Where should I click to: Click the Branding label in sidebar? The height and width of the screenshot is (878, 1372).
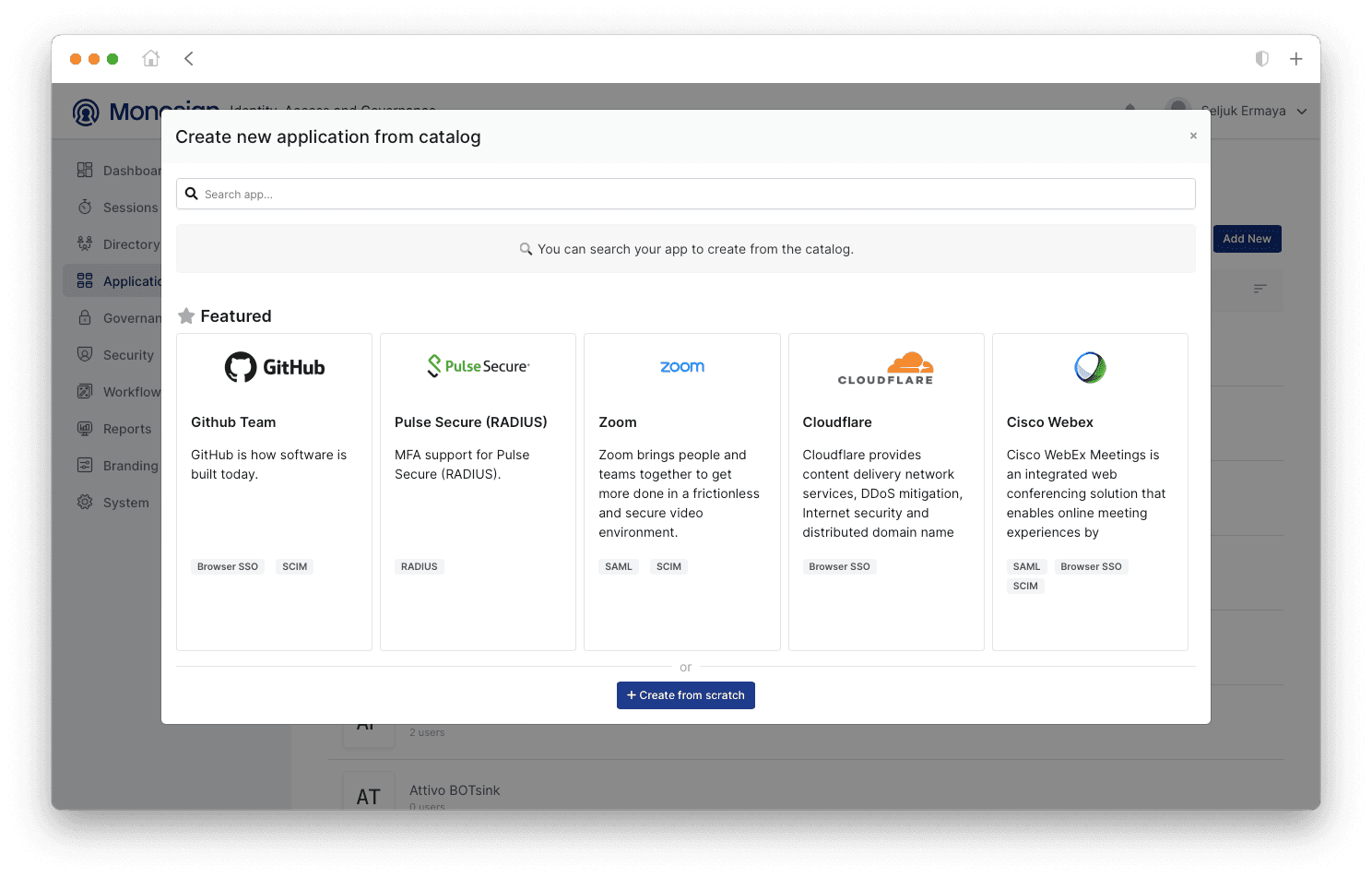click(x=131, y=466)
